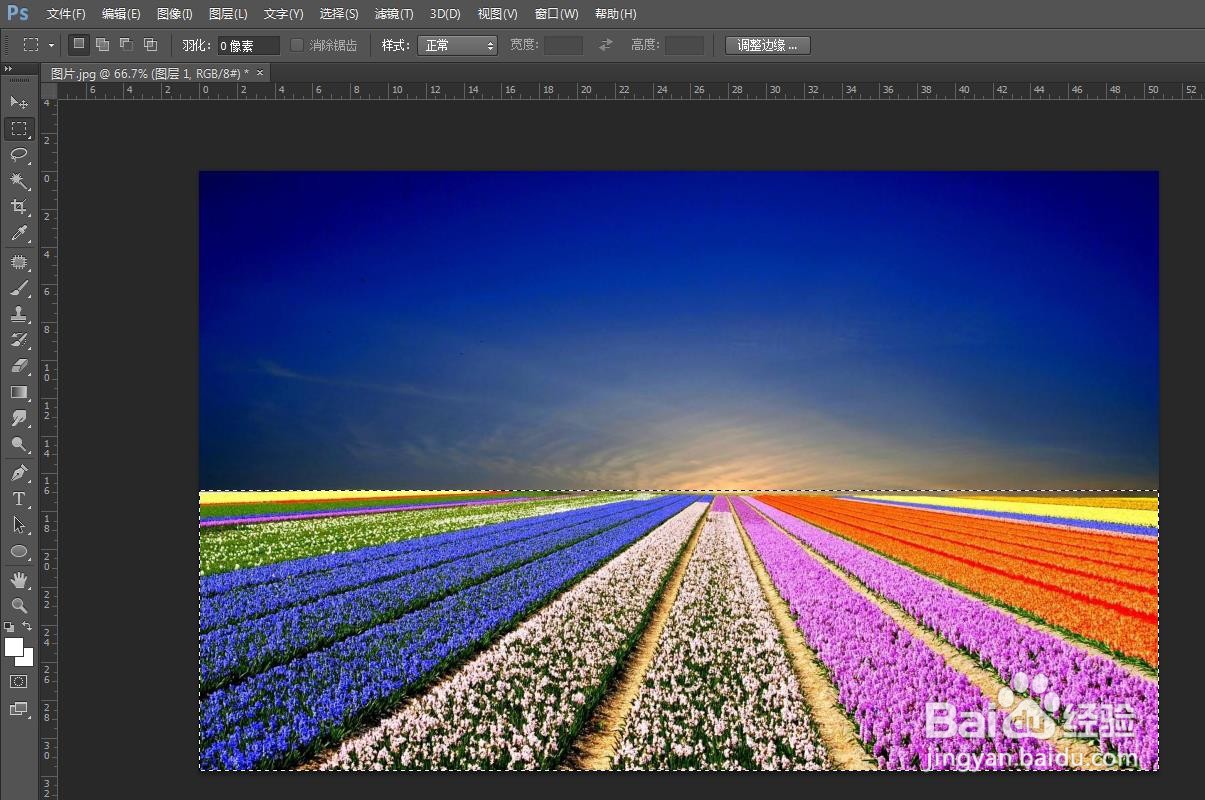Select the Eraser tool
This screenshot has height=800, width=1205.
coord(19,366)
